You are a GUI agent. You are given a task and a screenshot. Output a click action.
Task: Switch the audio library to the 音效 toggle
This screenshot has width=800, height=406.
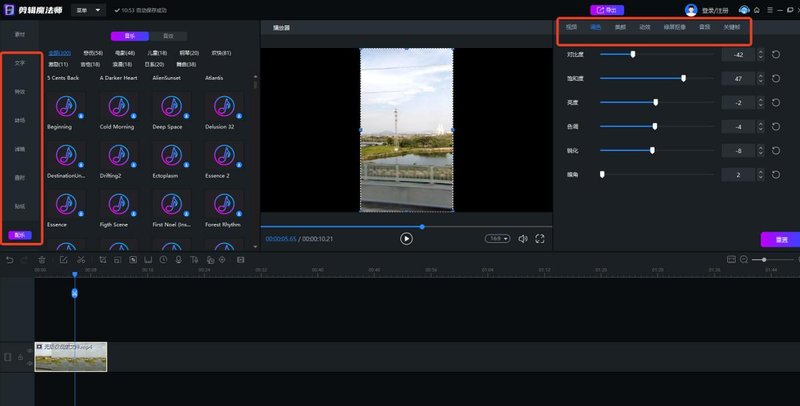coord(168,35)
